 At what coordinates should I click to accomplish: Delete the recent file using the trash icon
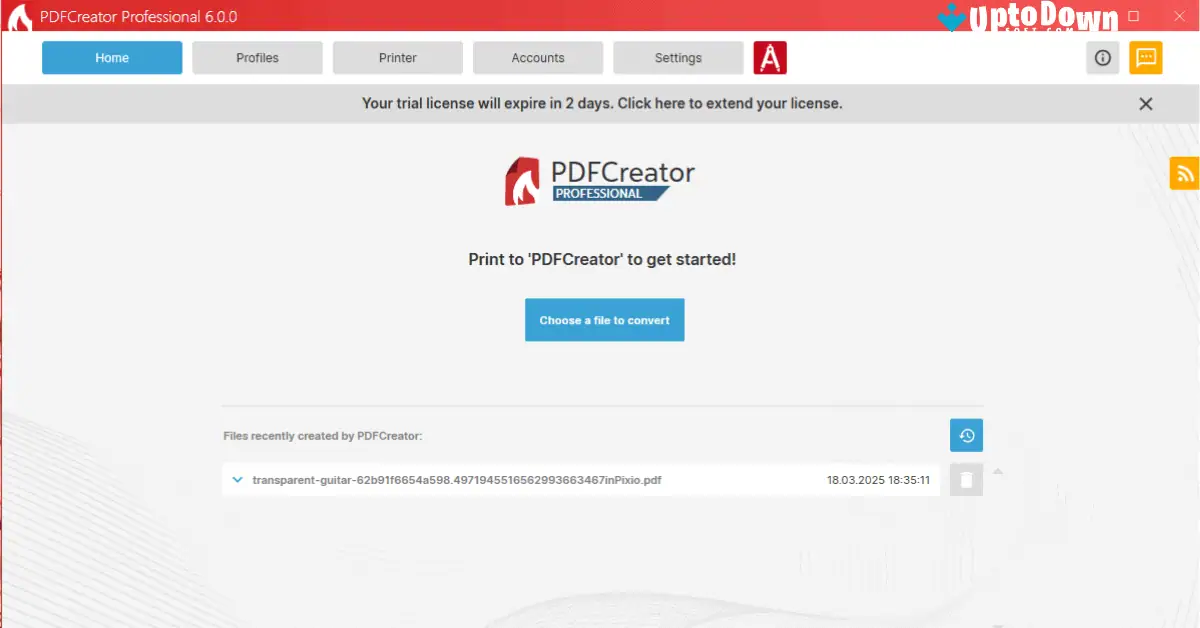tap(965, 479)
